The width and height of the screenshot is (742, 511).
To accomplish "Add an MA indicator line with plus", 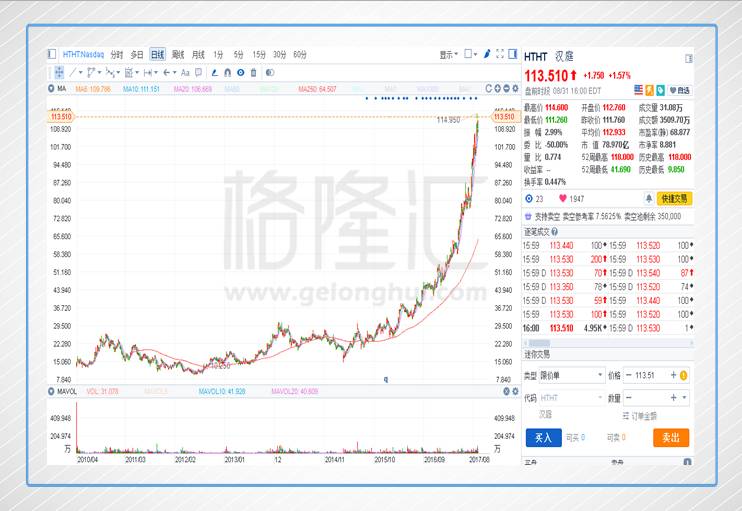I will click(x=498, y=88).
